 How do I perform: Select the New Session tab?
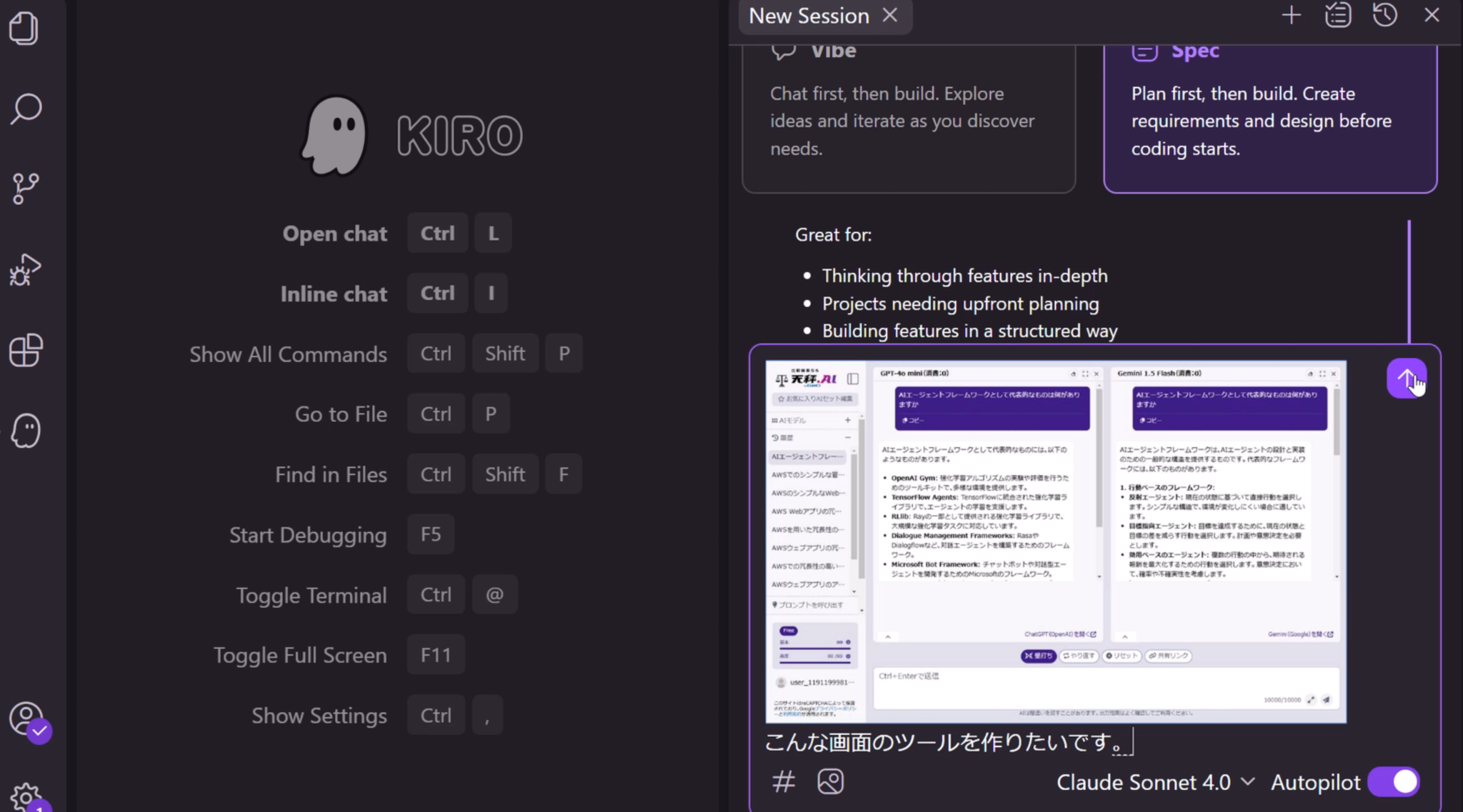[x=808, y=16]
